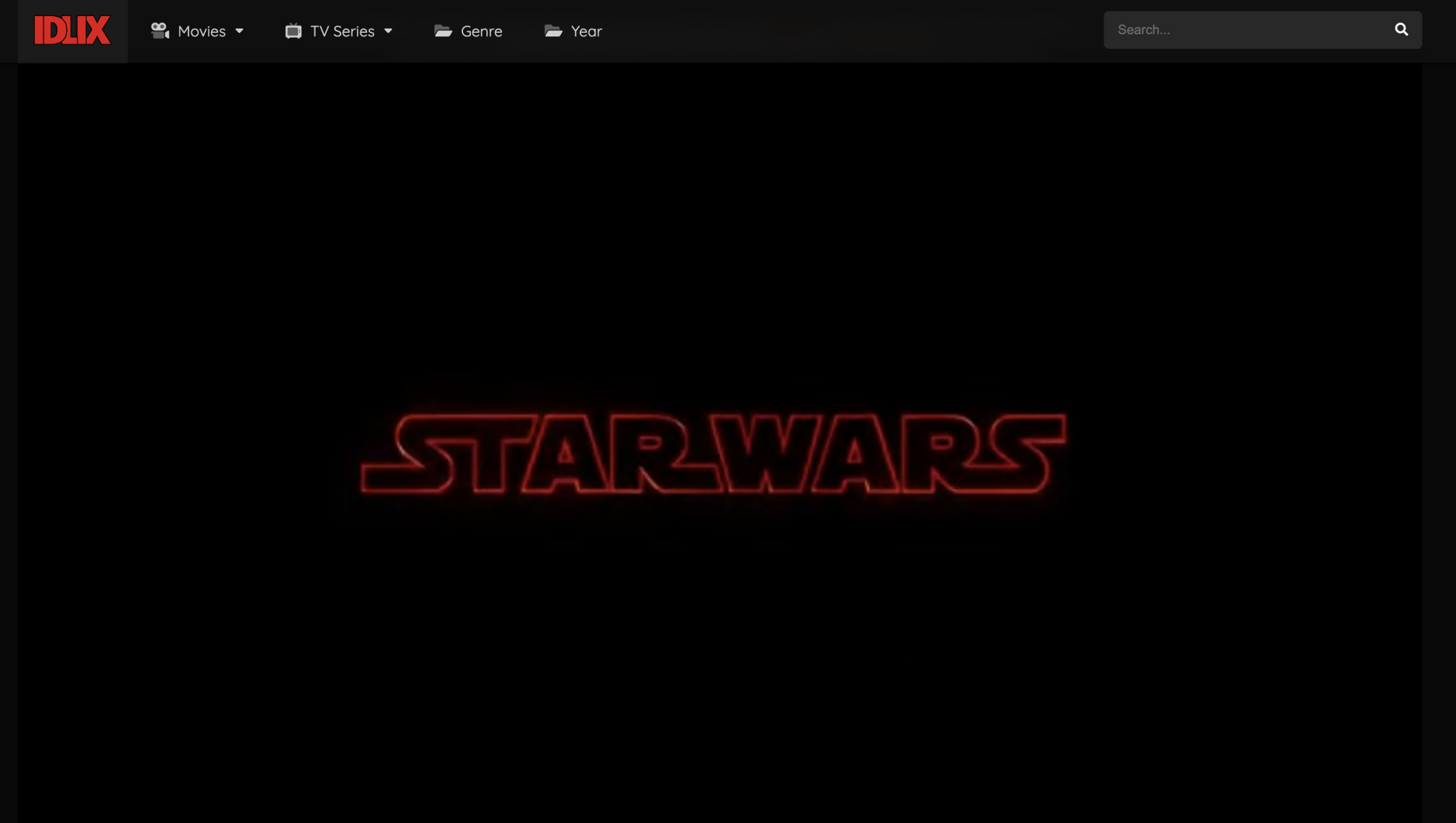The image size is (1456, 823).
Task: Expand the Movies dropdown arrow
Action: (240, 31)
